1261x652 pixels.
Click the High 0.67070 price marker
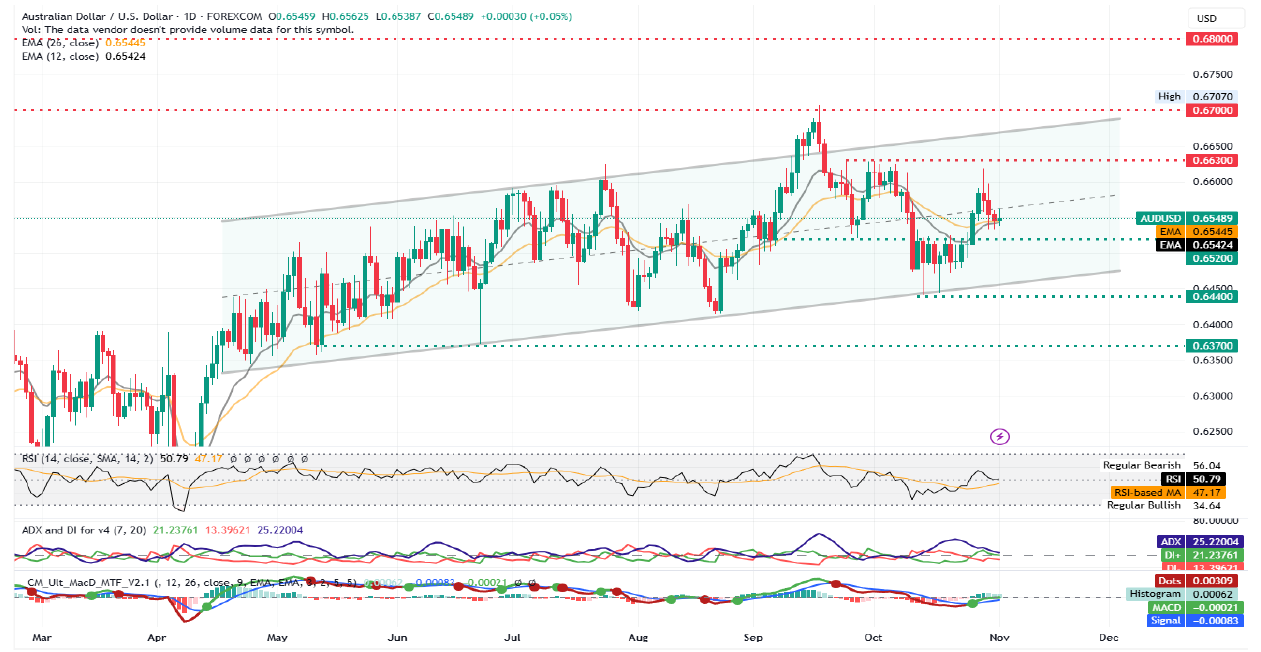[x=1197, y=96]
